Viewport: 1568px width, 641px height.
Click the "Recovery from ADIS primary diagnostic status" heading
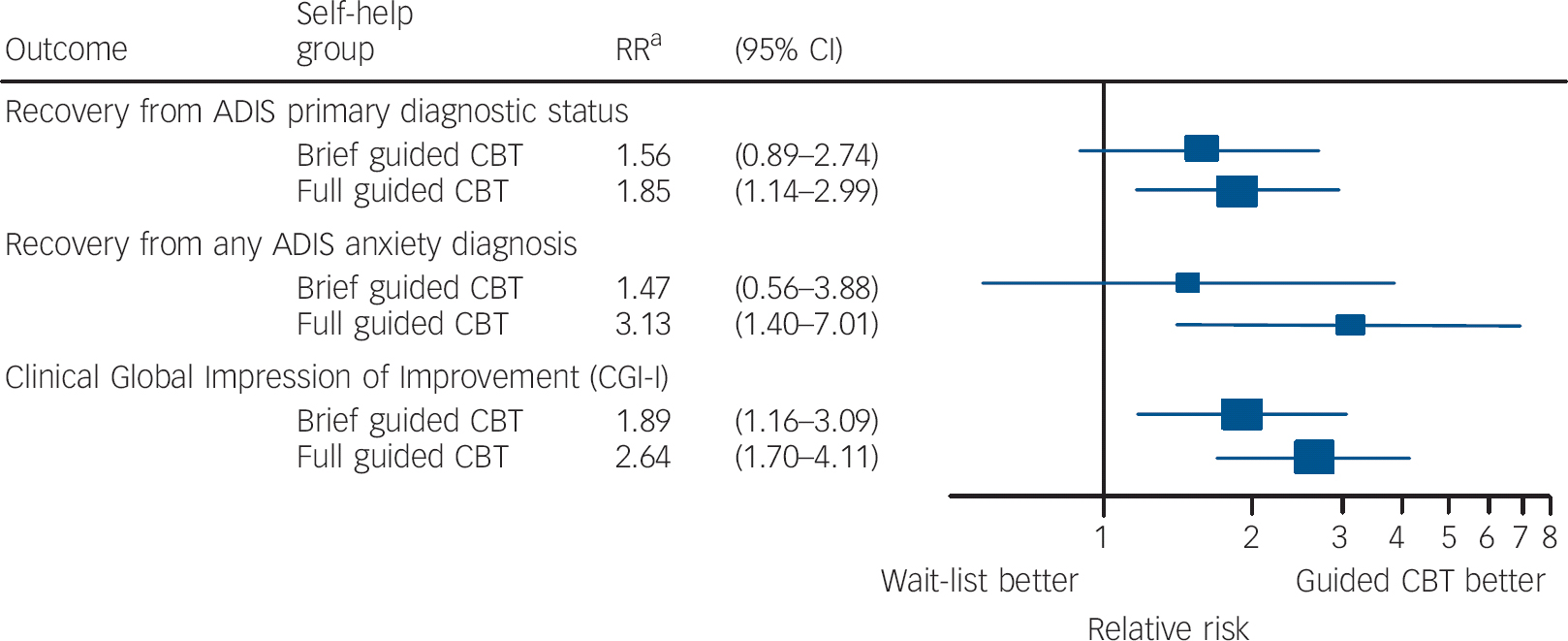pyautogui.click(x=316, y=112)
